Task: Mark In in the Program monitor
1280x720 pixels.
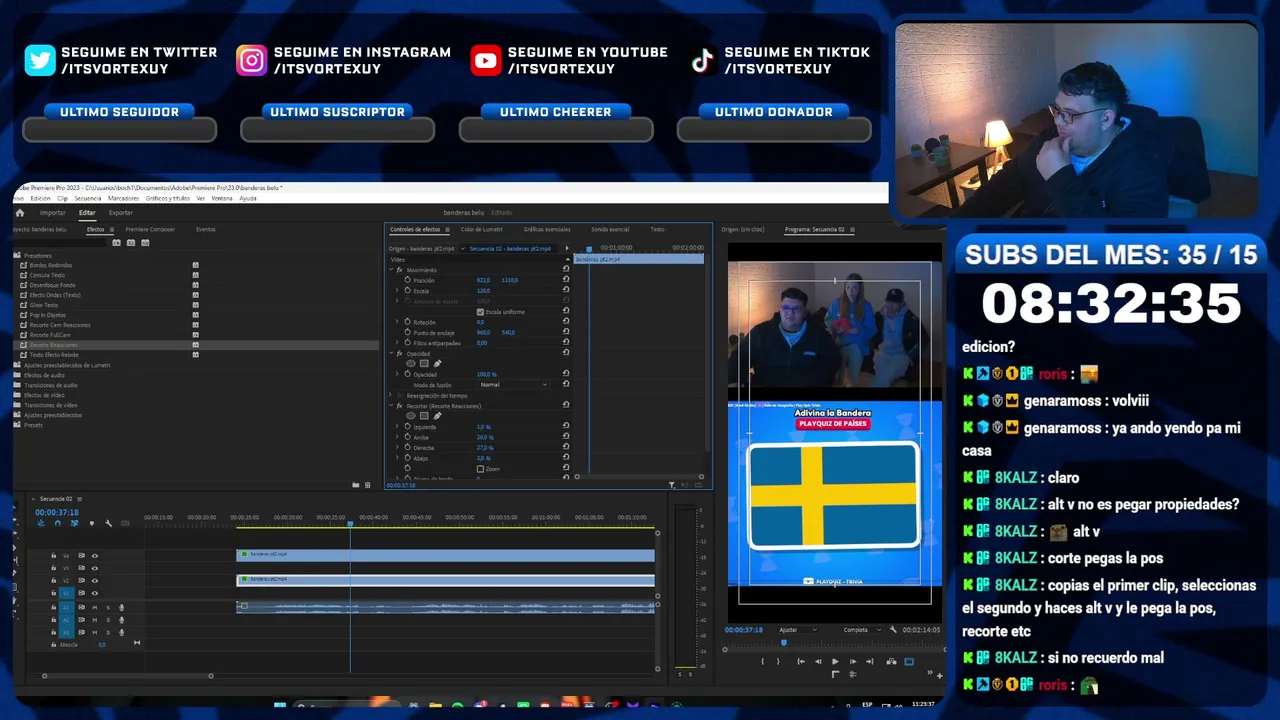Action: (x=763, y=661)
